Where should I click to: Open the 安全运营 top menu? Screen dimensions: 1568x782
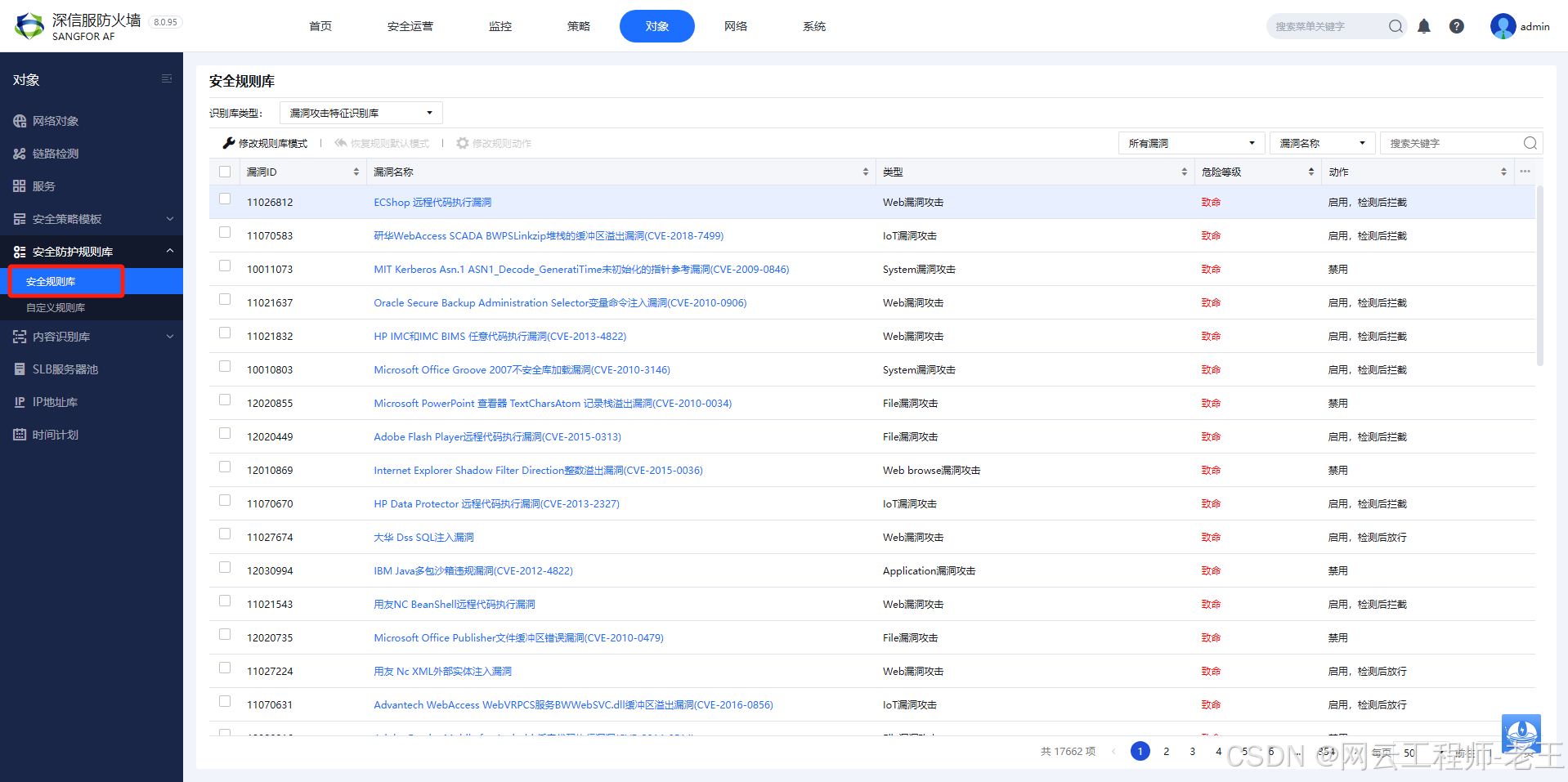click(x=410, y=26)
